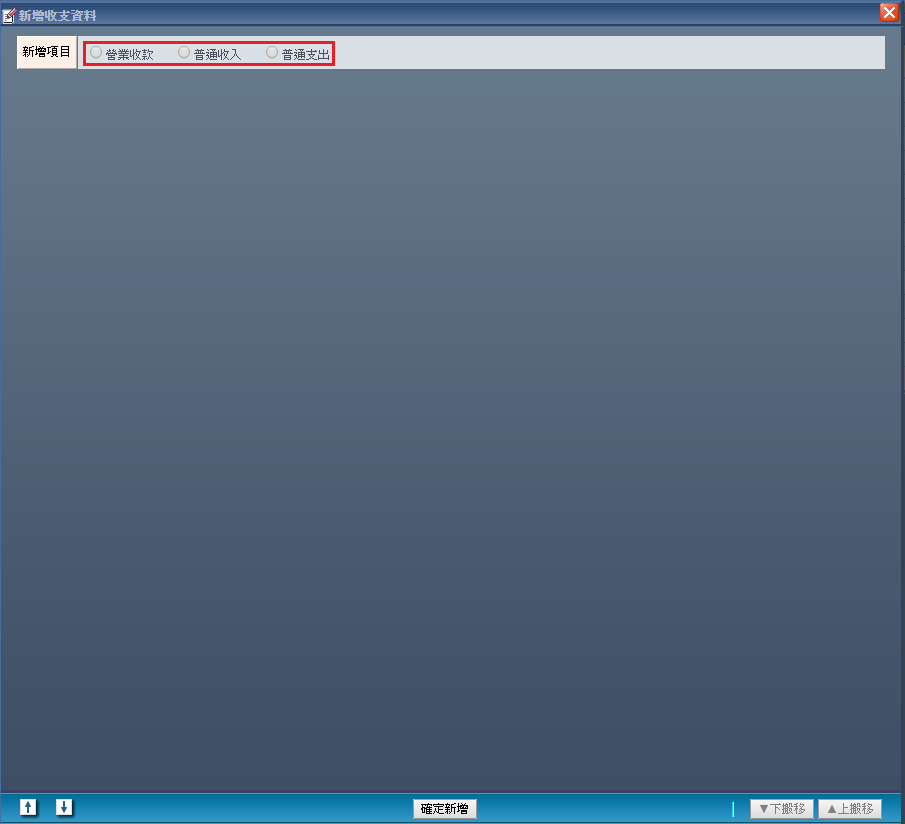The width and height of the screenshot is (905, 824).
Task: Click the ▲上搬移 button
Action: [849, 809]
